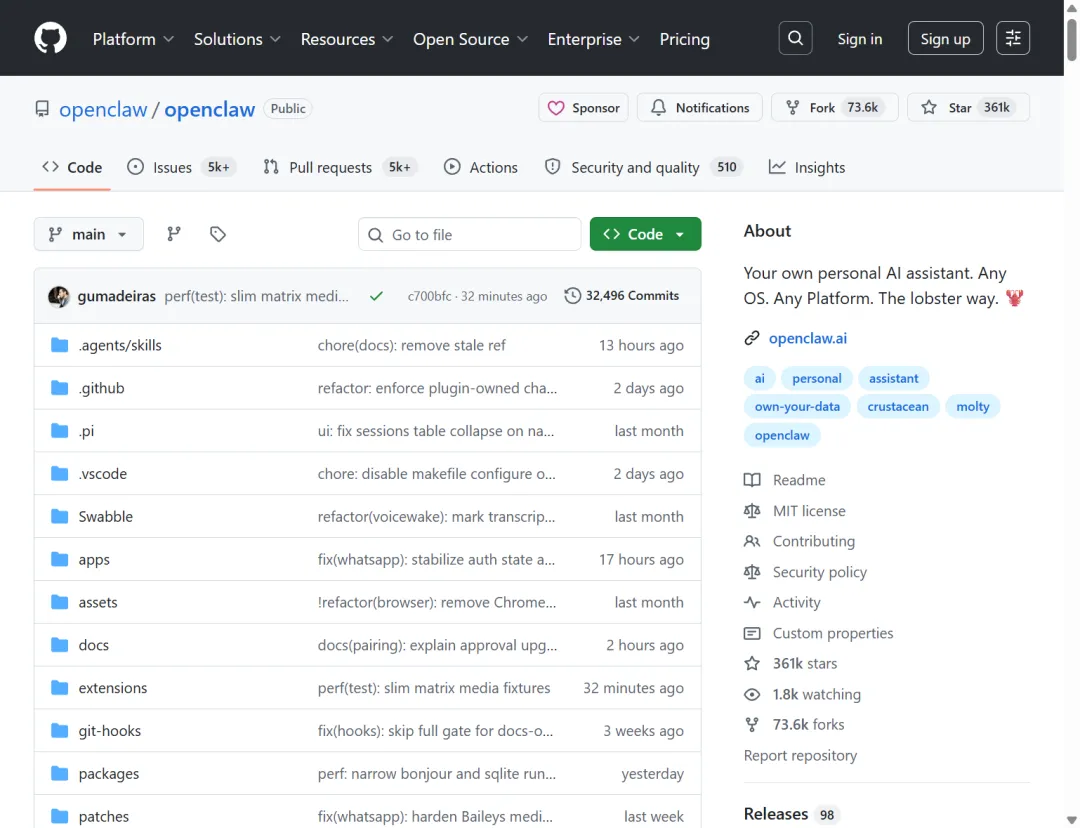The image size is (1080, 828).
Task: Select the own-your-data topic tag
Action: point(797,406)
